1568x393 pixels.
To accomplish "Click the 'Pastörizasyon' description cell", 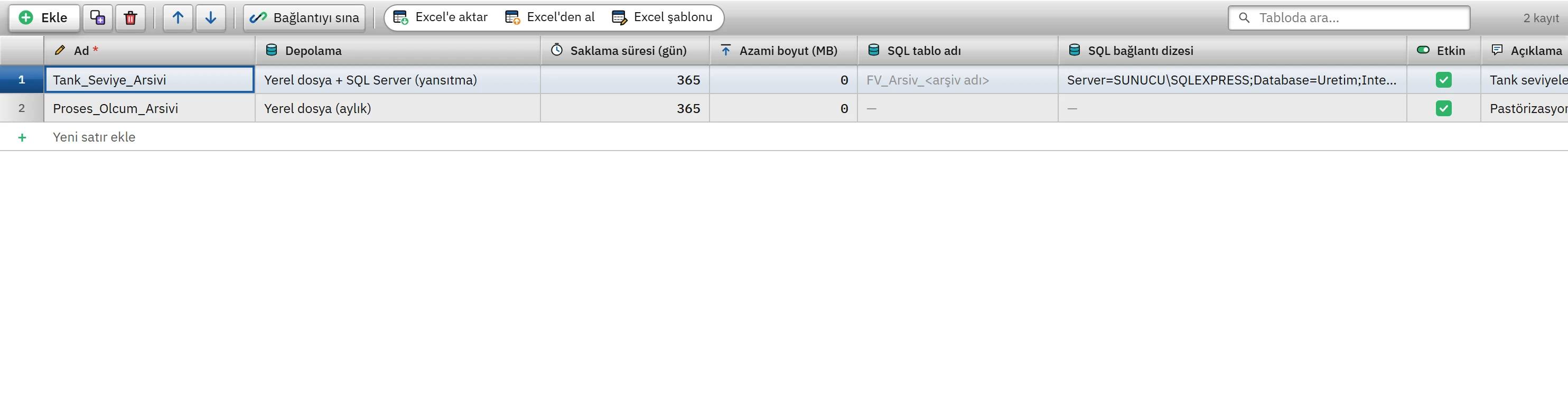I will (x=1524, y=108).
